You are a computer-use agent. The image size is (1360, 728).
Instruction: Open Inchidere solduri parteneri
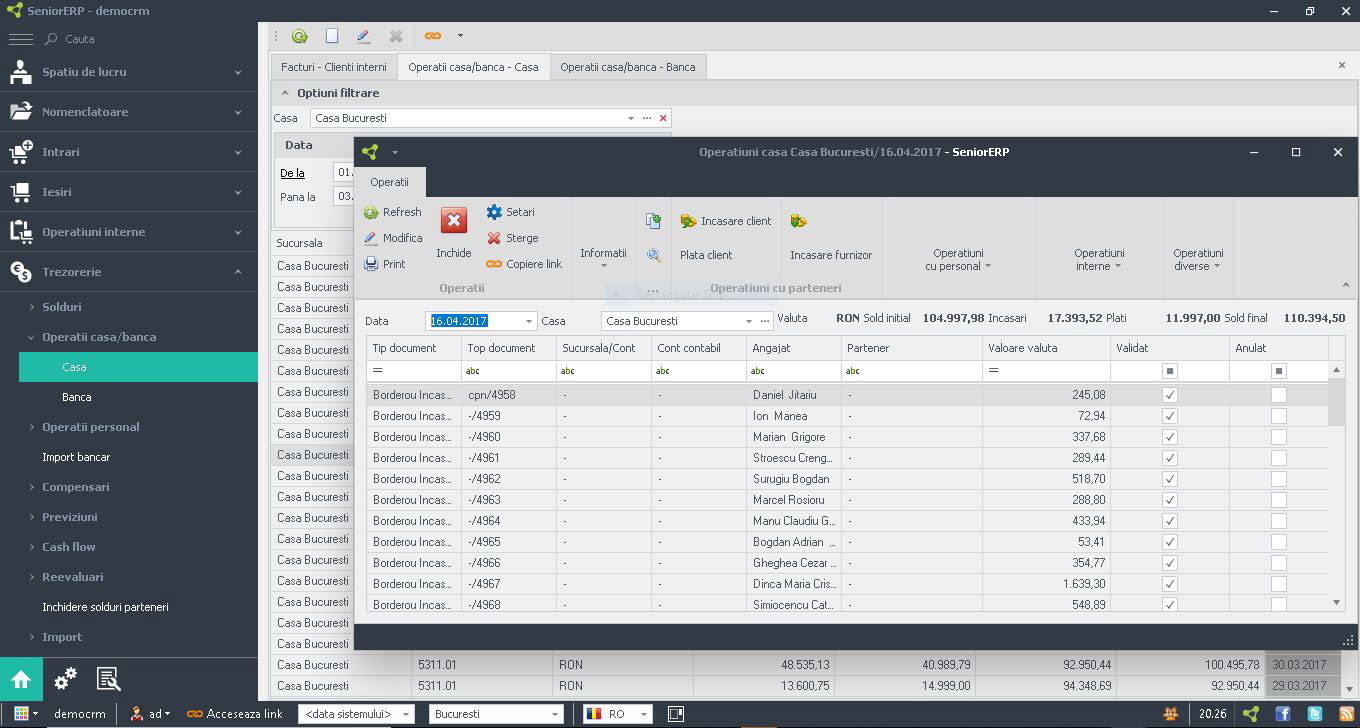pos(105,607)
